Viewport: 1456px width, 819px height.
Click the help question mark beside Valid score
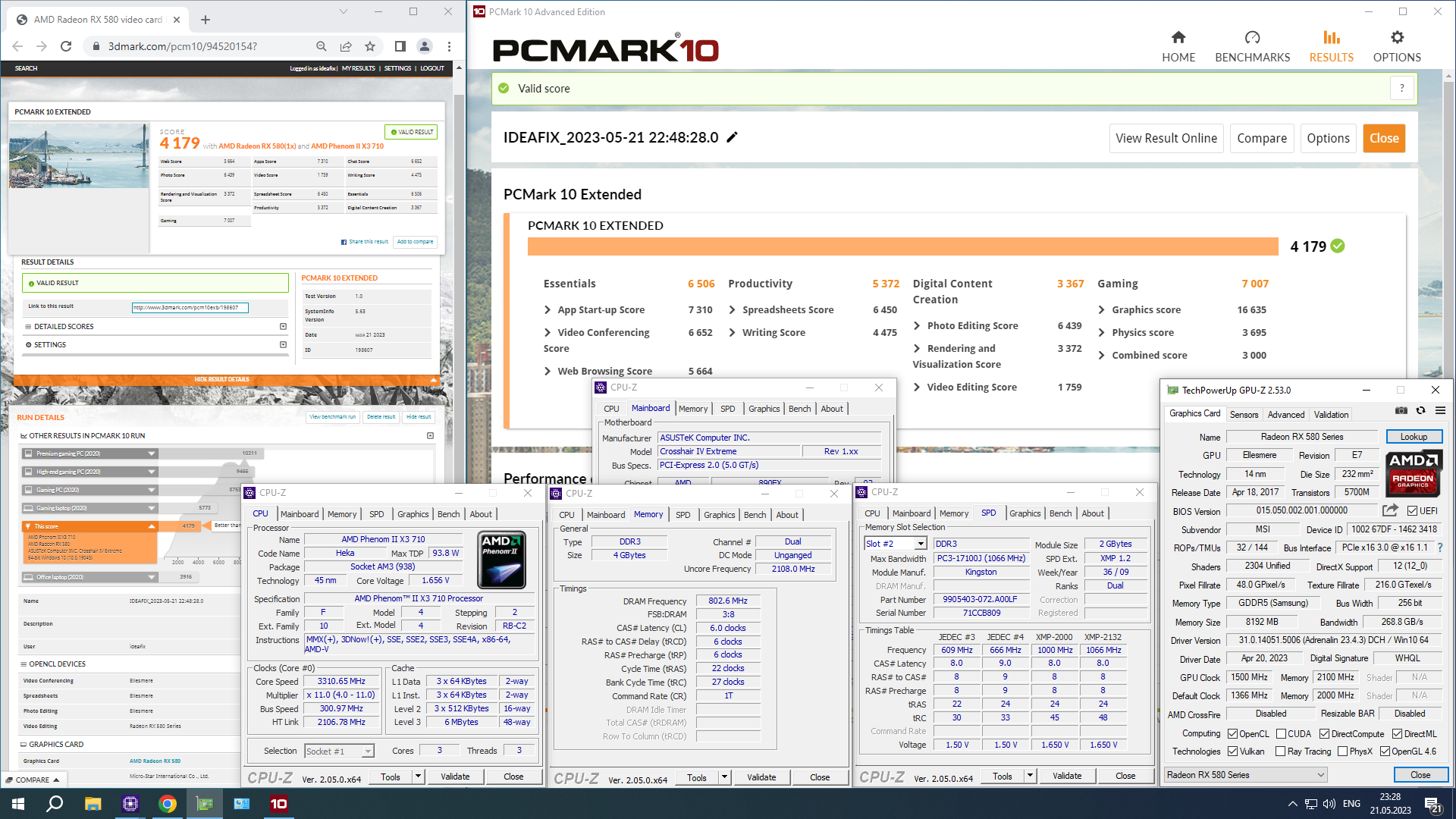click(x=1401, y=88)
